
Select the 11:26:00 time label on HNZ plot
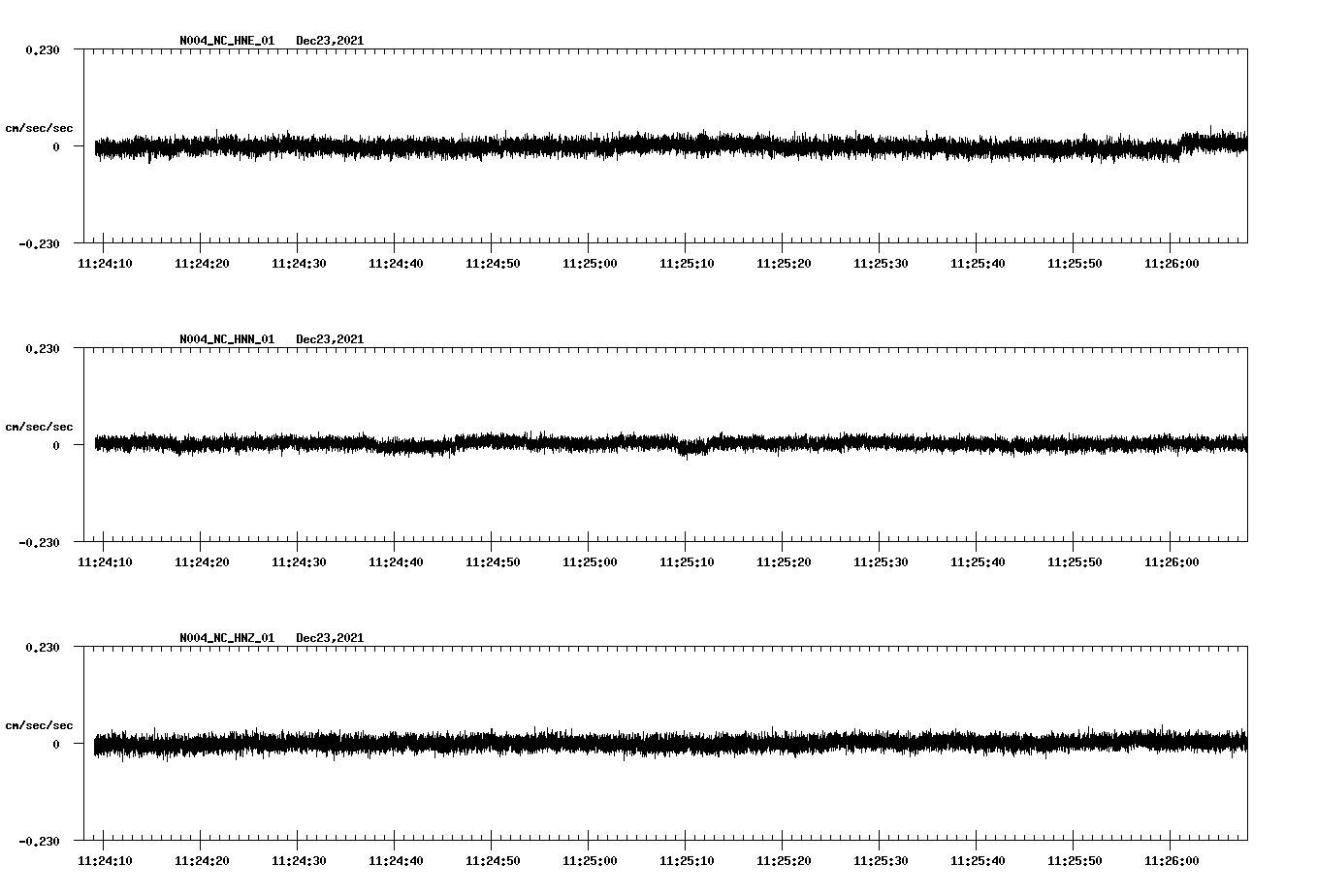pos(1172,861)
